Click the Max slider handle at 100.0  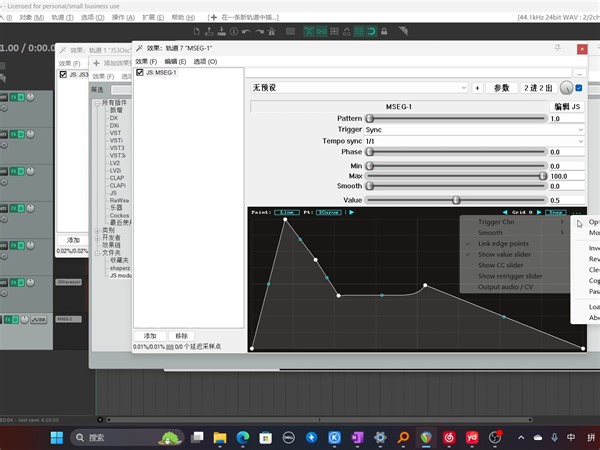pos(543,176)
